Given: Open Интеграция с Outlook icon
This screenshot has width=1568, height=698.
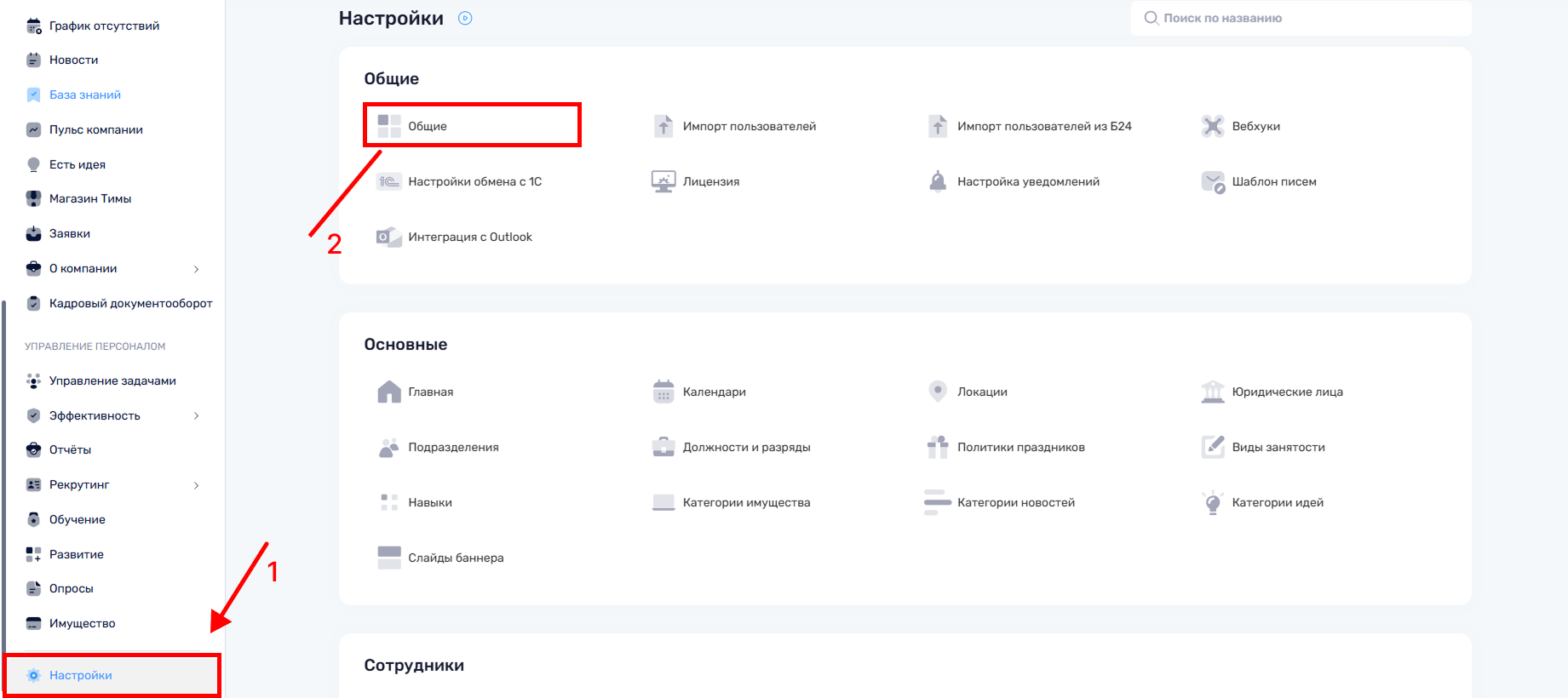Looking at the screenshot, I should (x=388, y=237).
